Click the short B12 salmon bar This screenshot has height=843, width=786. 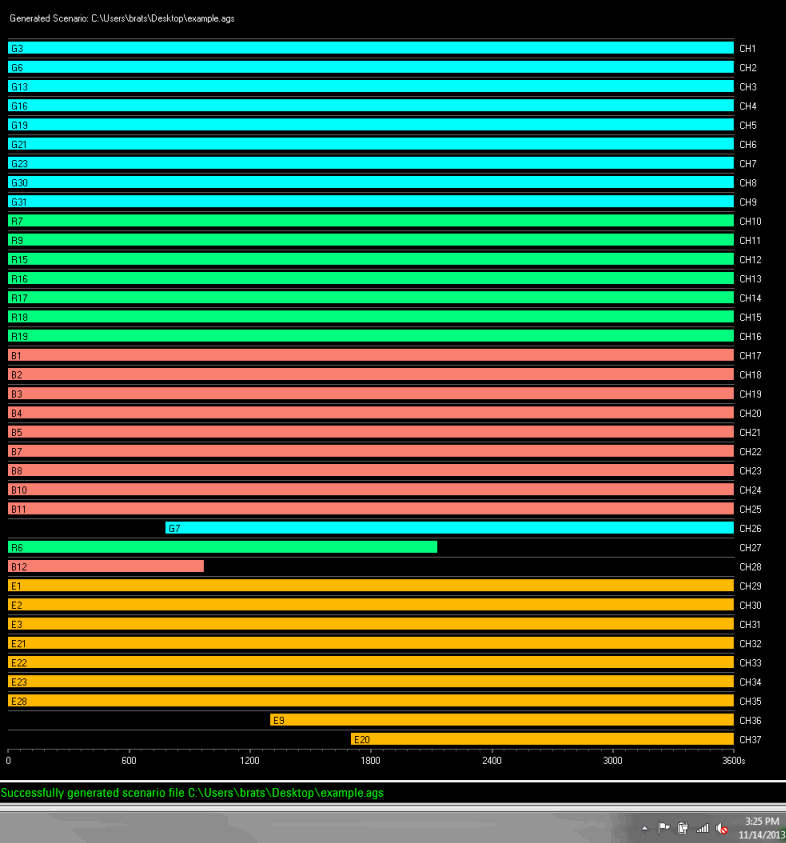(x=106, y=567)
